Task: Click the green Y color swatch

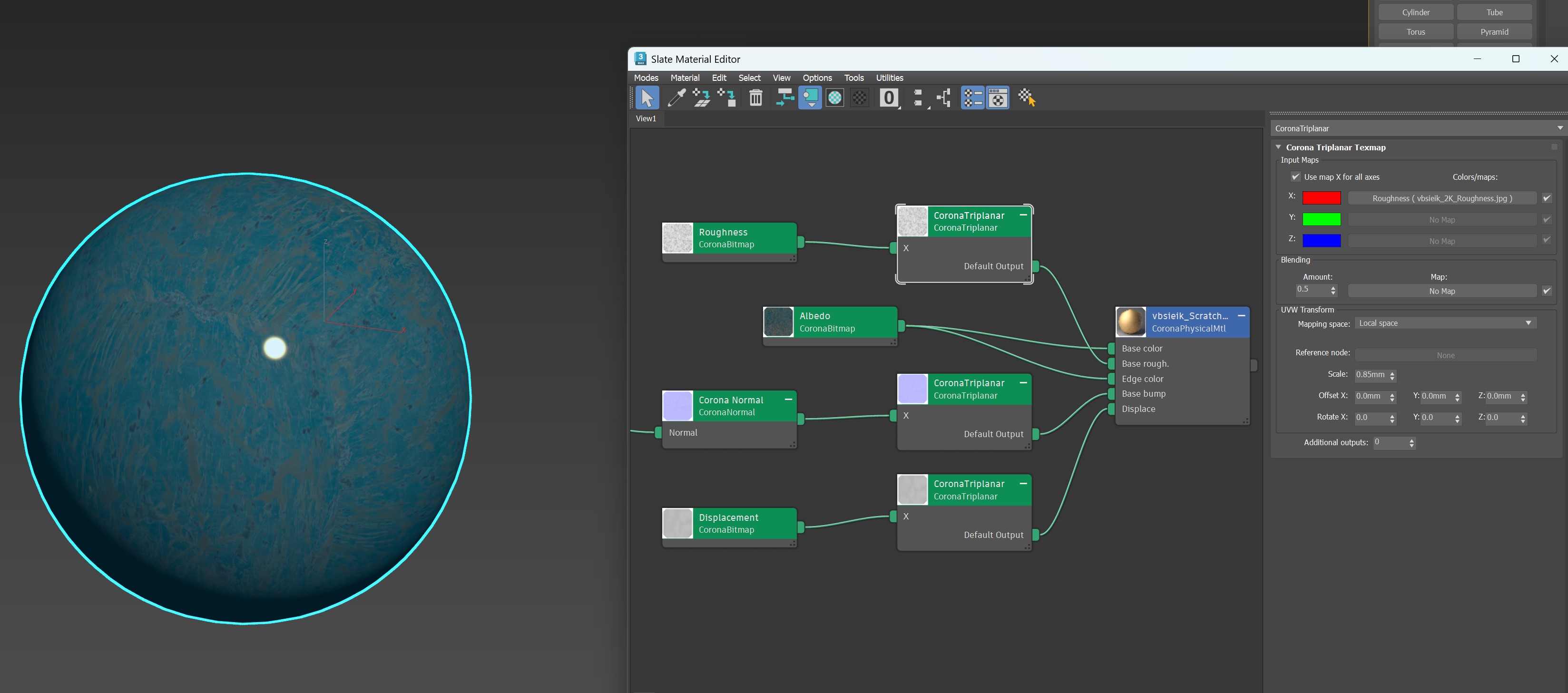Action: click(1321, 220)
